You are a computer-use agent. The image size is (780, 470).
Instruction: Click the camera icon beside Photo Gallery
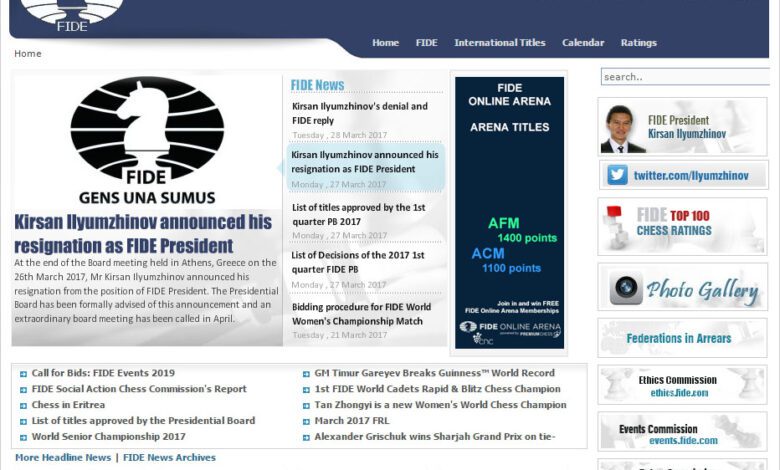click(626, 287)
